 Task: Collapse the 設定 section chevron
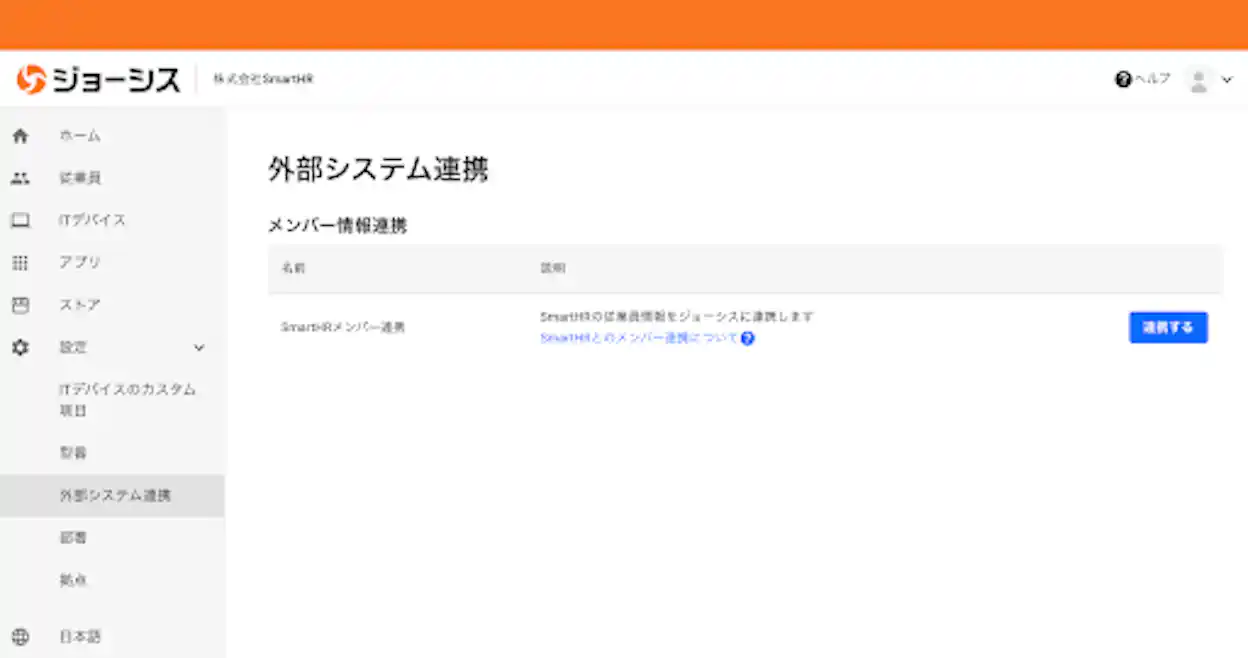click(199, 347)
